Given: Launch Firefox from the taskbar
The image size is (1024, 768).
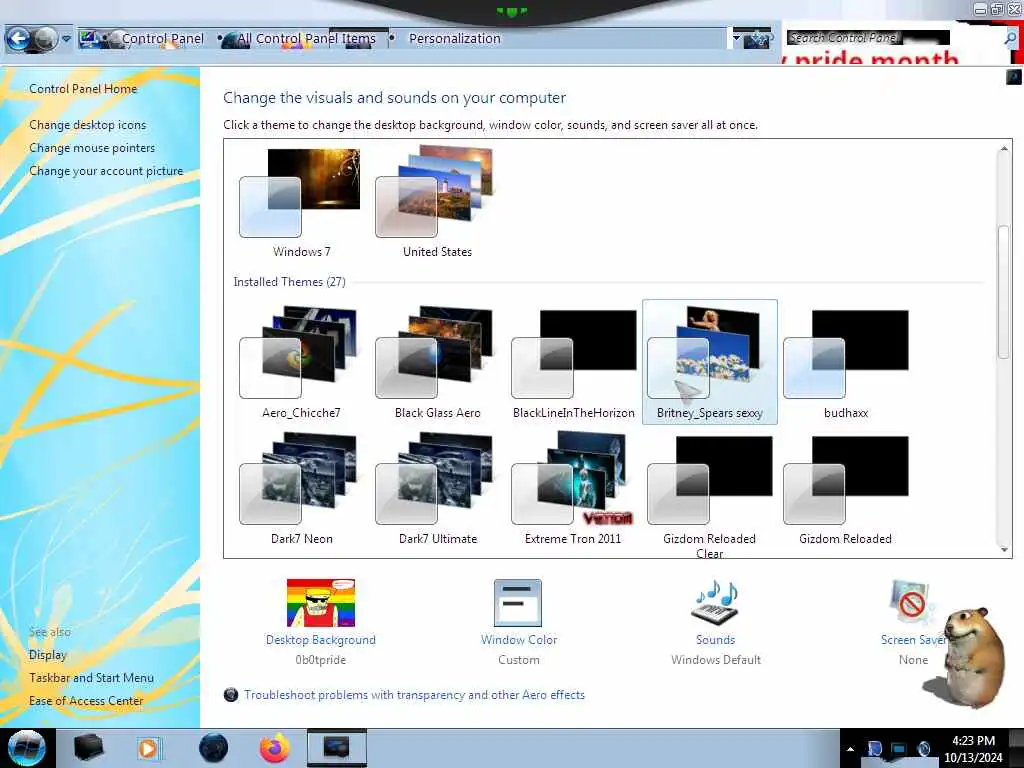Looking at the screenshot, I should (275, 748).
